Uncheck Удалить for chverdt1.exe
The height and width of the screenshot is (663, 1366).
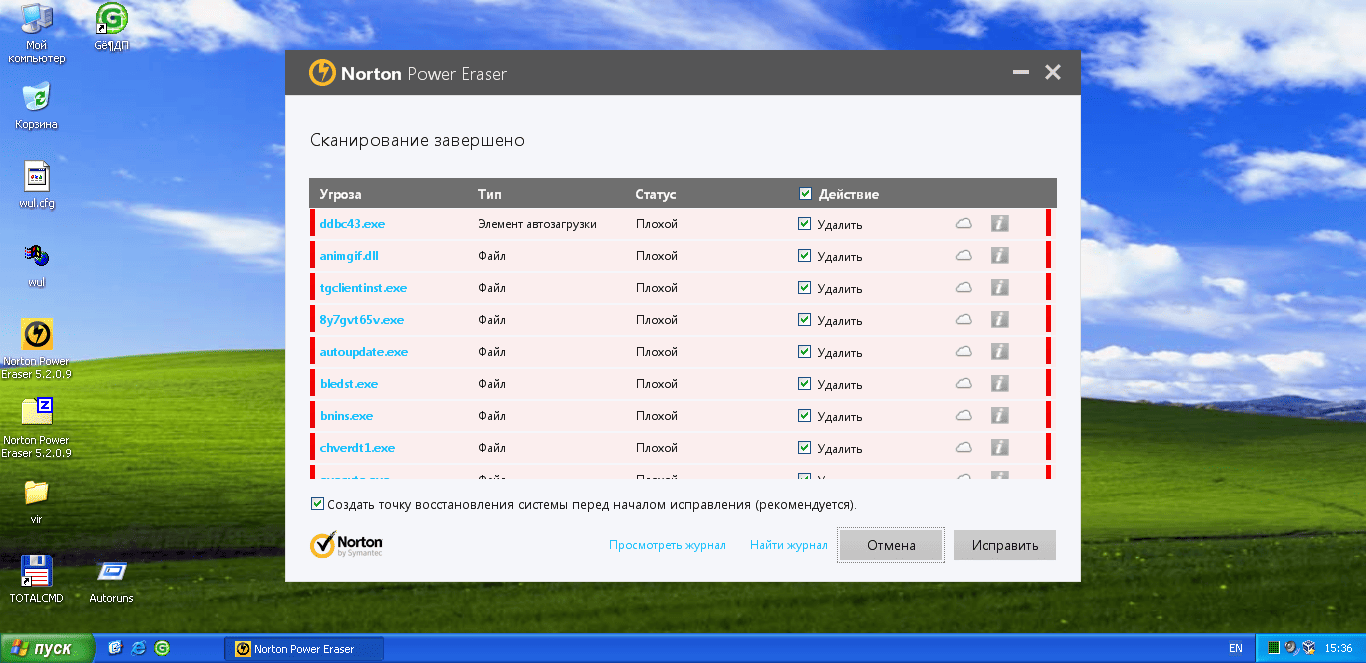click(804, 448)
